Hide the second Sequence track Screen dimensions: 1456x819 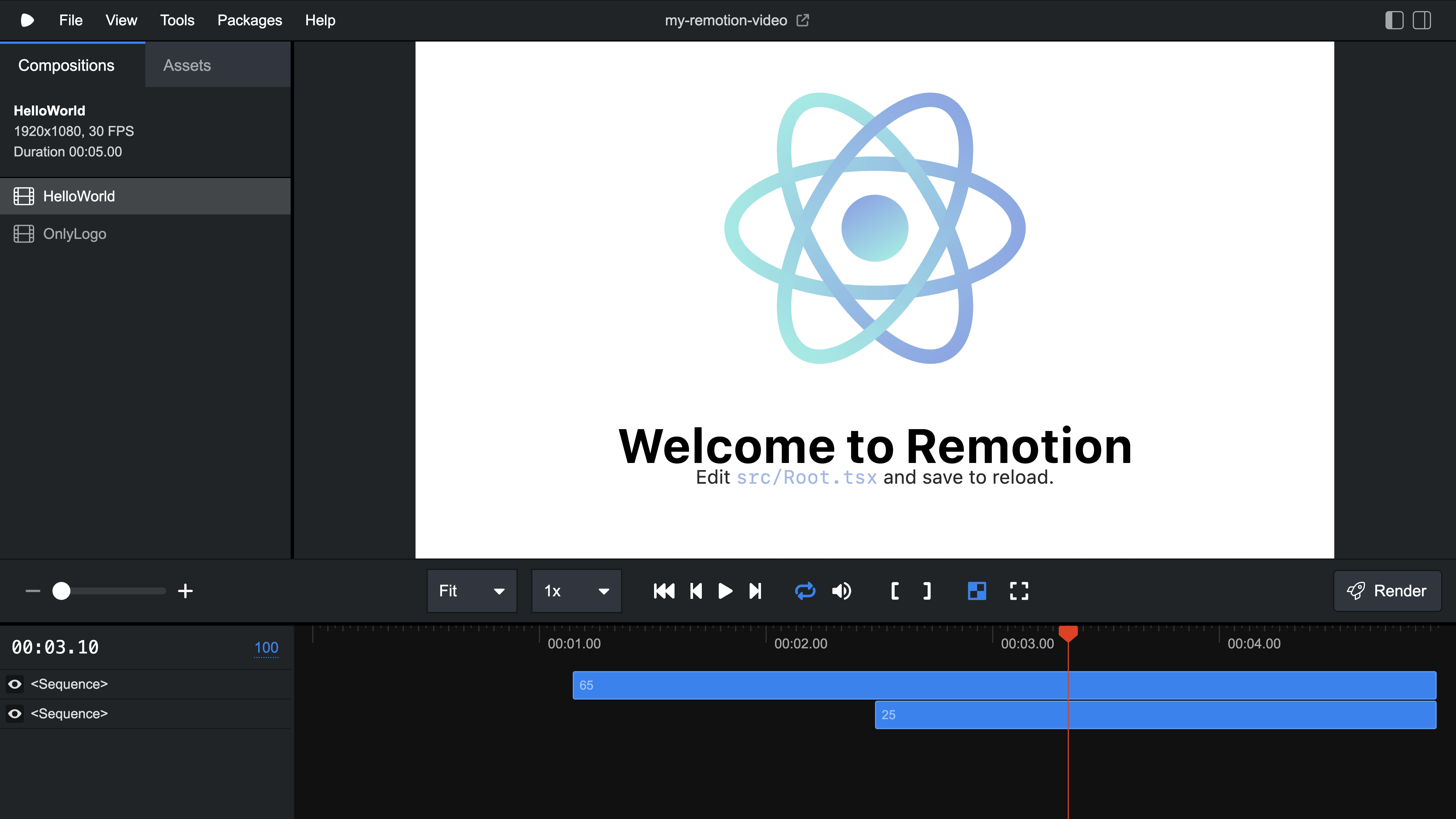click(x=15, y=714)
